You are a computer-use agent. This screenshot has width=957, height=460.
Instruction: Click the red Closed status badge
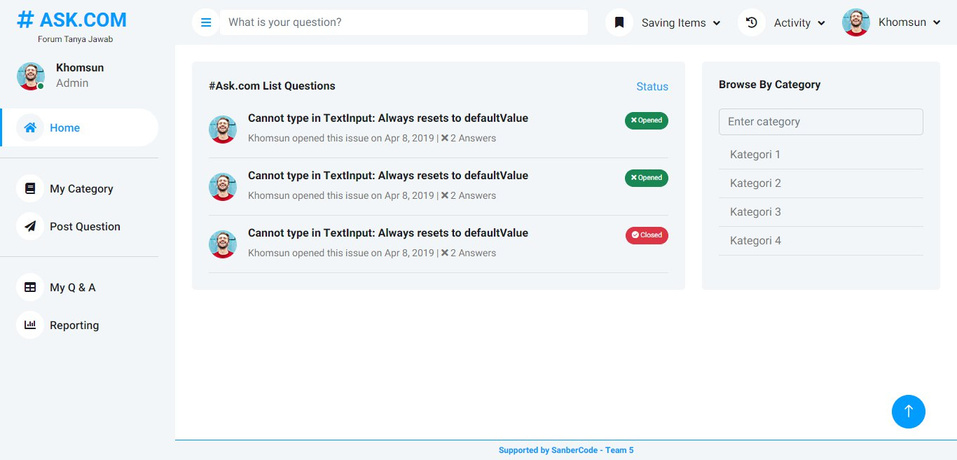coord(647,235)
